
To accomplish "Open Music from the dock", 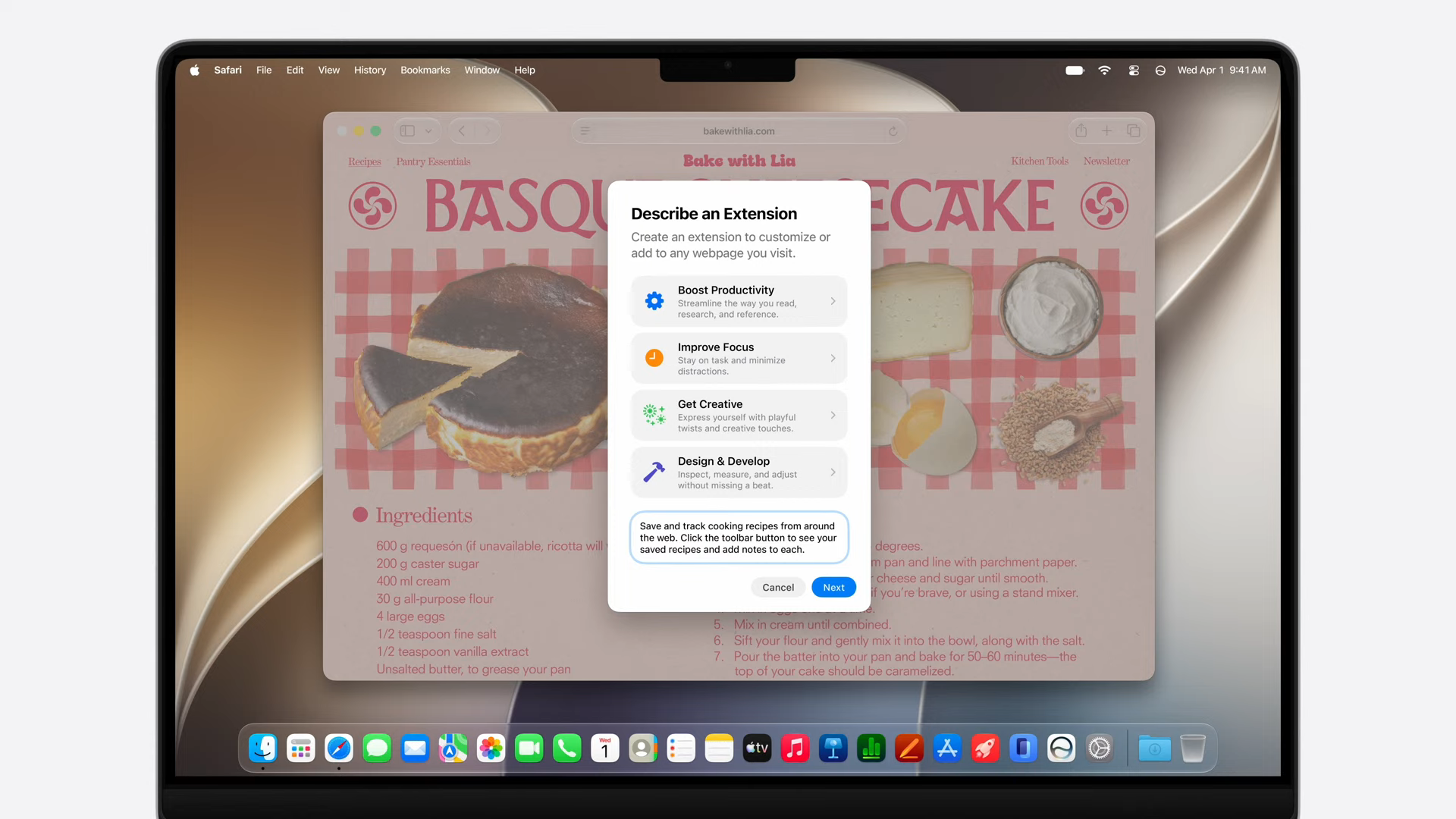I will point(795,748).
